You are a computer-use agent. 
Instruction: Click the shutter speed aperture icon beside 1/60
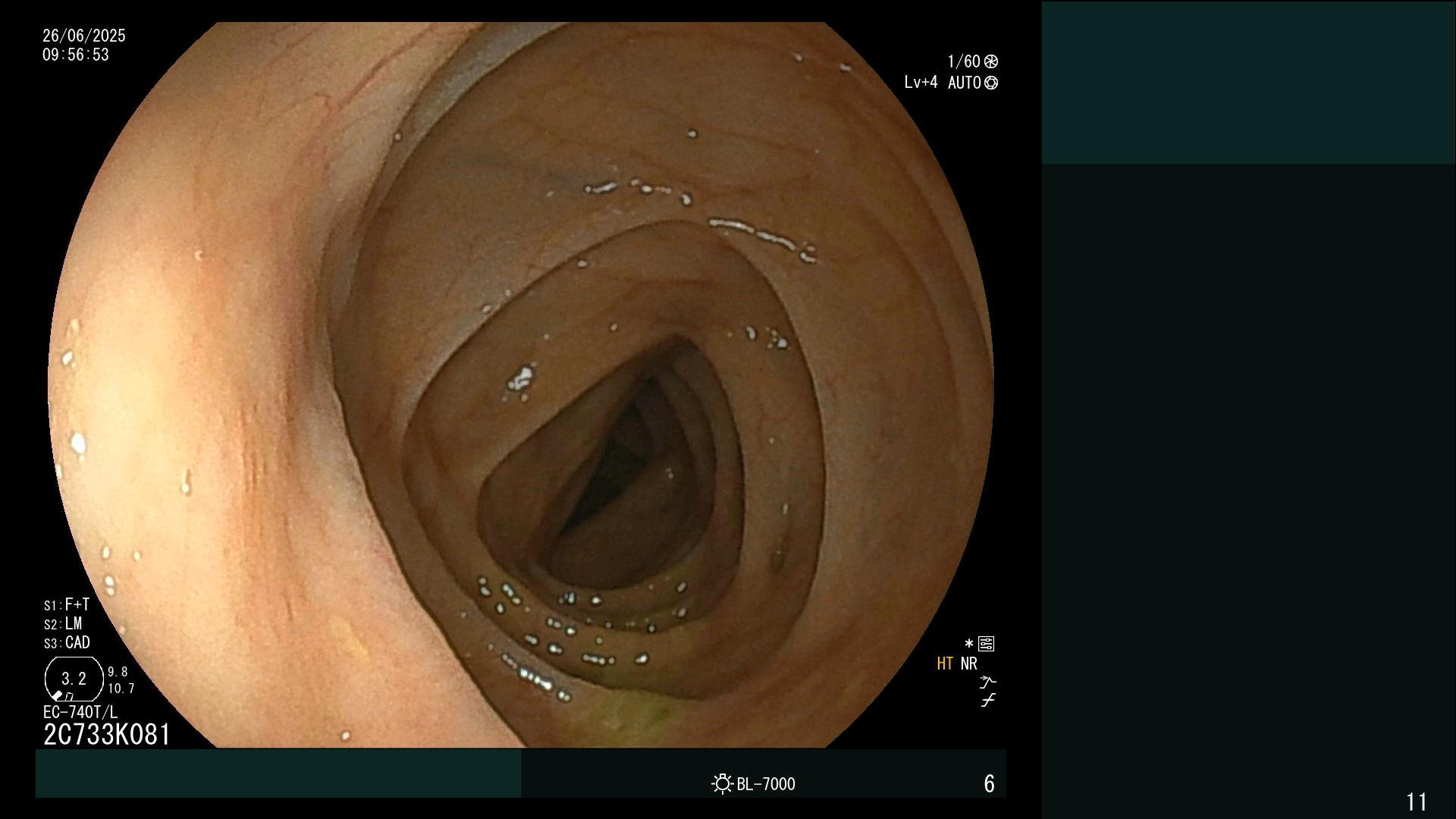click(x=991, y=61)
